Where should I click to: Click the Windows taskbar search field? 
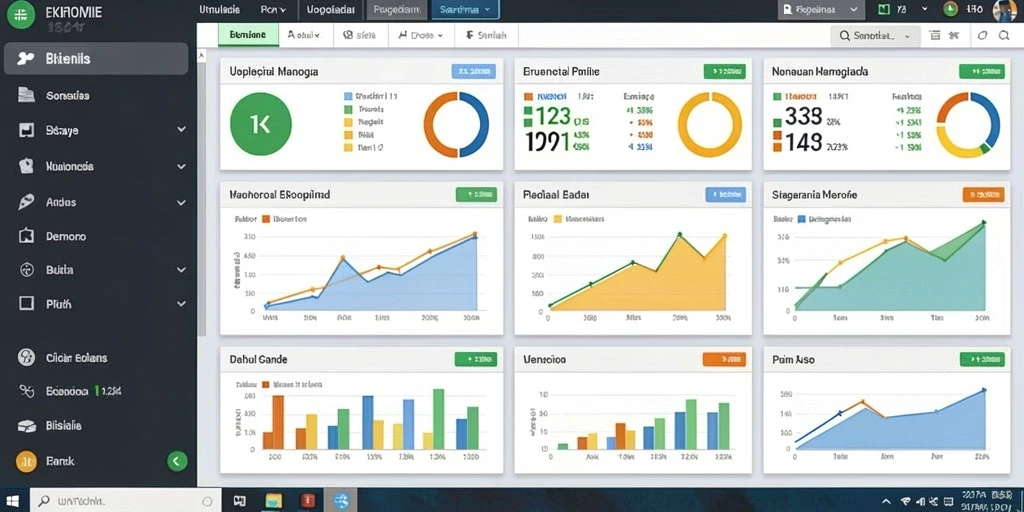125,501
